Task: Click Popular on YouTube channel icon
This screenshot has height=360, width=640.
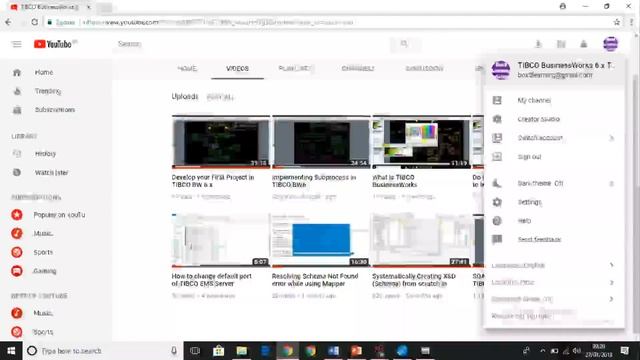Action: 17,215
